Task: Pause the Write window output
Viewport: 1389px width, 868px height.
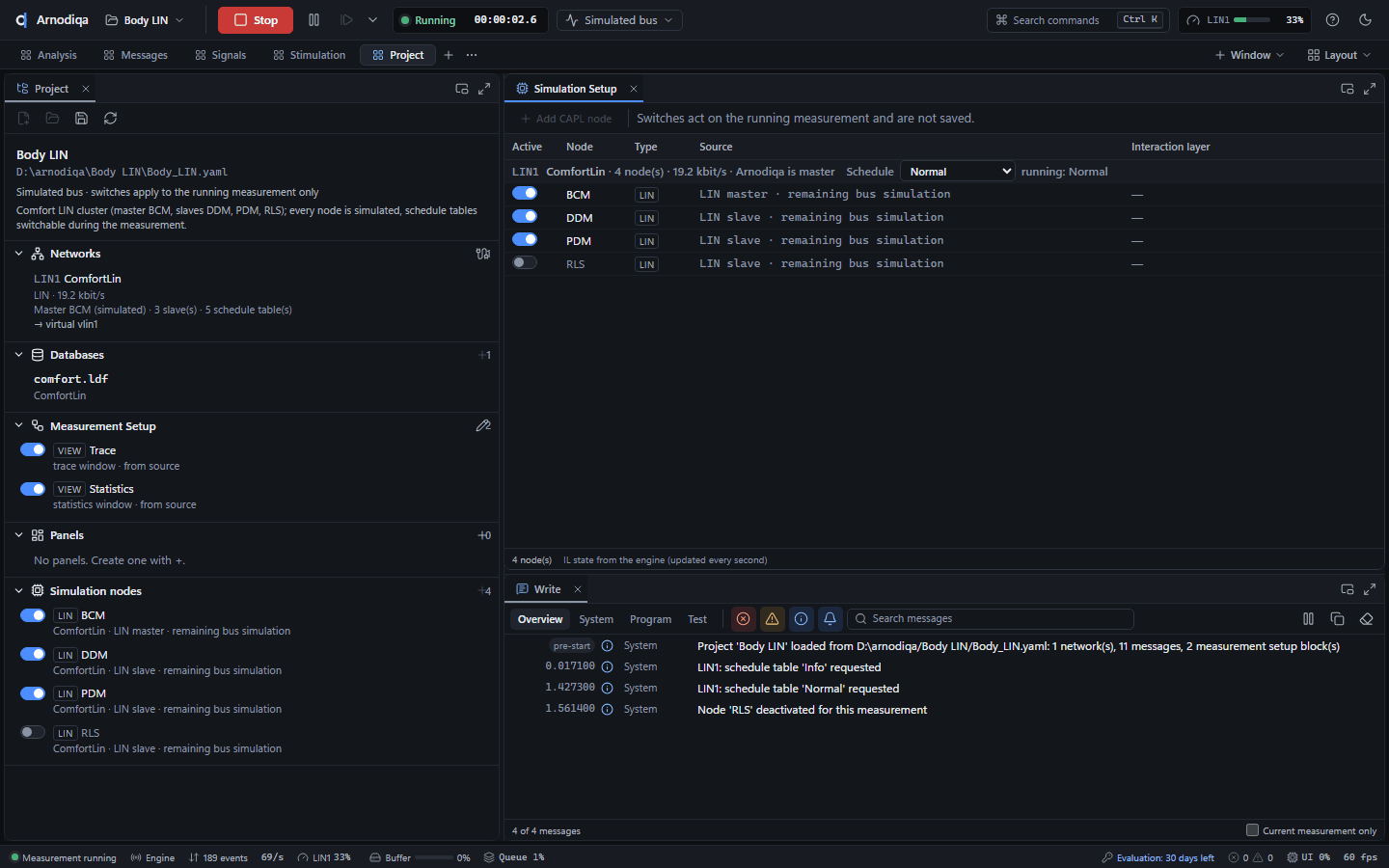Action: [1308, 619]
